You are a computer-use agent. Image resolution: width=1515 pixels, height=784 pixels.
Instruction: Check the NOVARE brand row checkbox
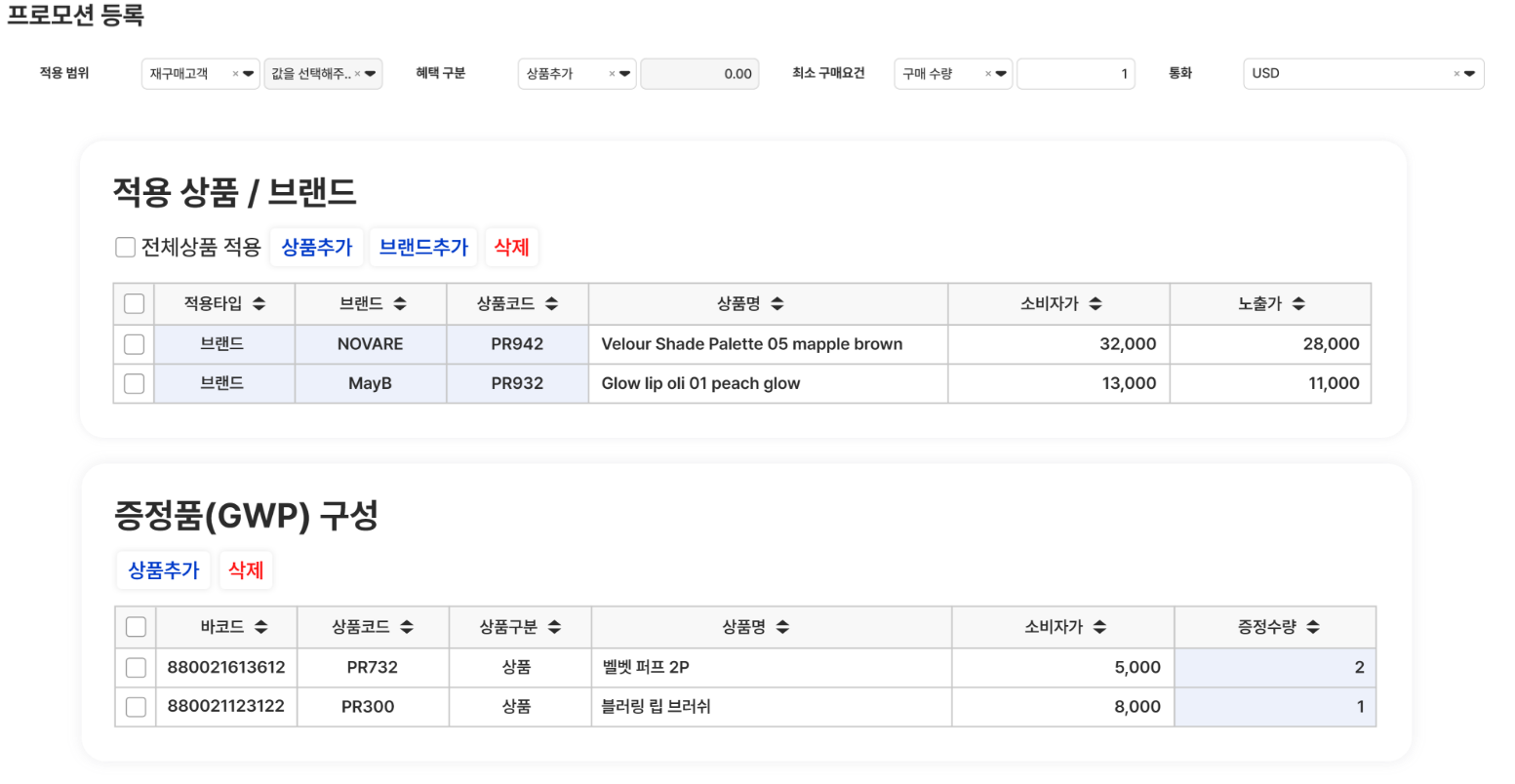[135, 344]
